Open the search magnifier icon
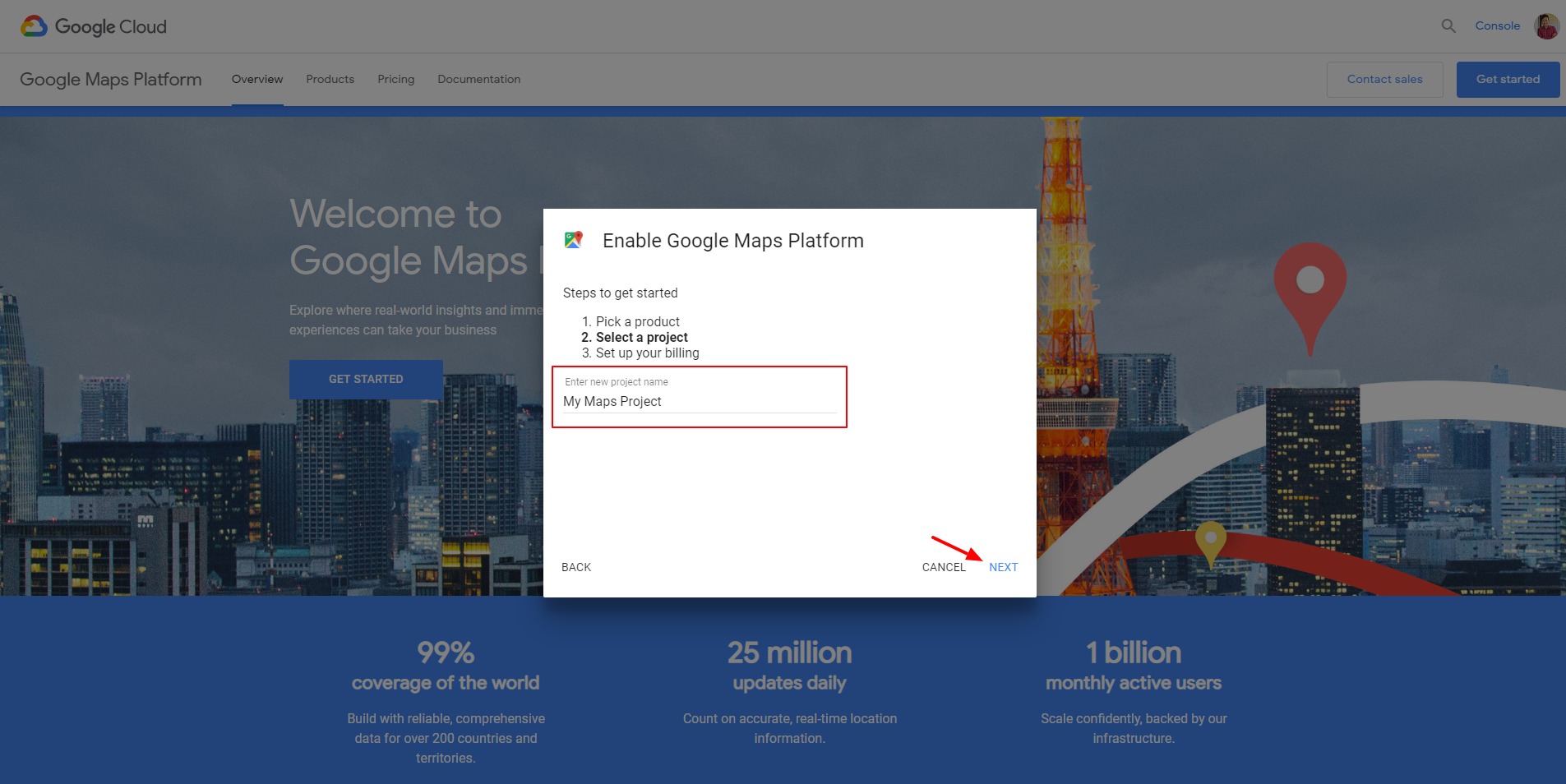Image resolution: width=1566 pixels, height=784 pixels. pos(1448,26)
